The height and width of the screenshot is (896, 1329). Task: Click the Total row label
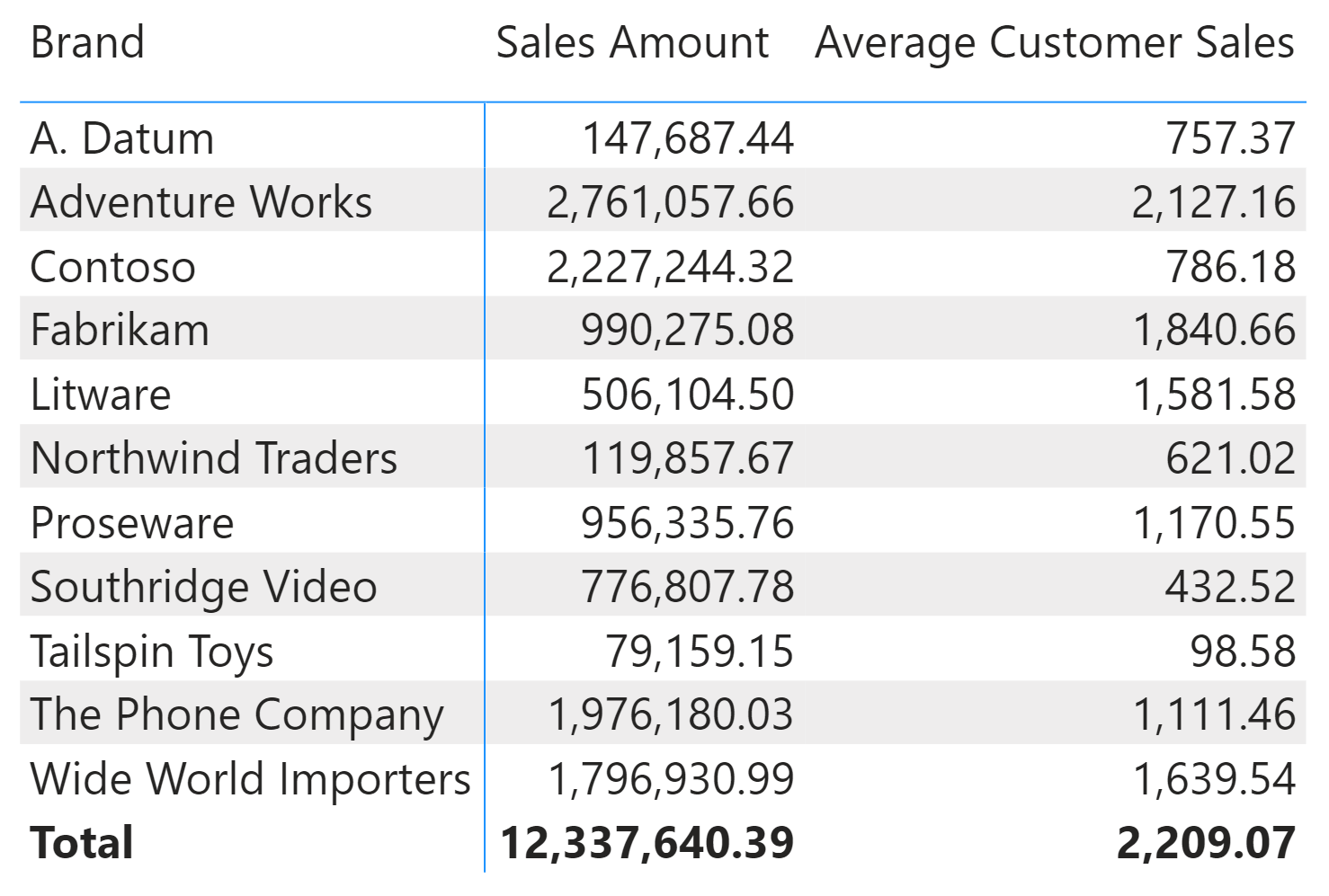point(82,843)
